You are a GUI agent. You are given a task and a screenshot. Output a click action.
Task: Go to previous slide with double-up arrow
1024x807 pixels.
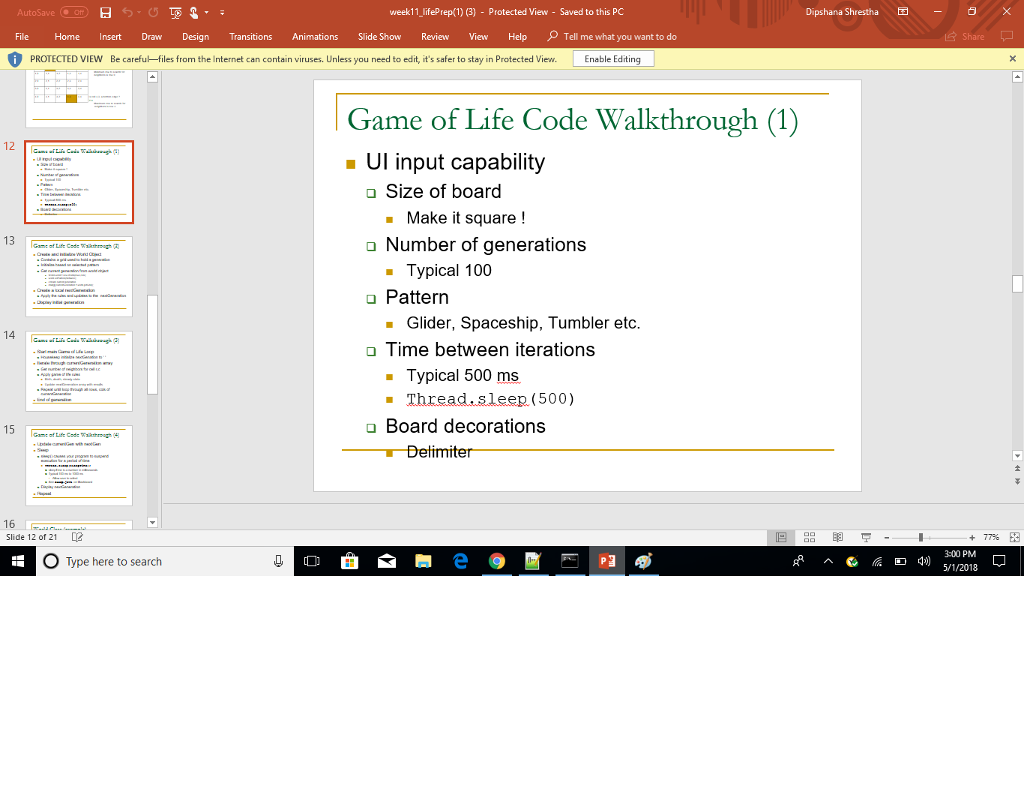[x=1017, y=469]
